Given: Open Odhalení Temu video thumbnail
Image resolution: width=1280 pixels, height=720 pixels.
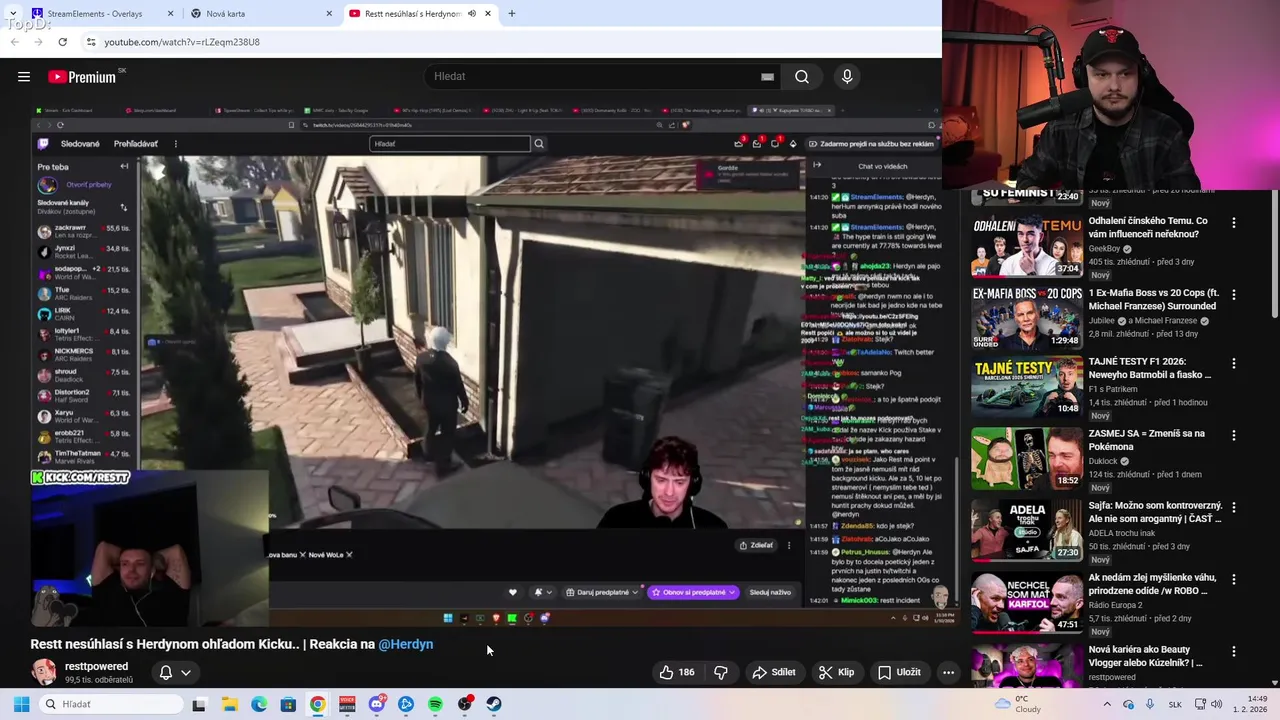Looking at the screenshot, I should point(1027,245).
